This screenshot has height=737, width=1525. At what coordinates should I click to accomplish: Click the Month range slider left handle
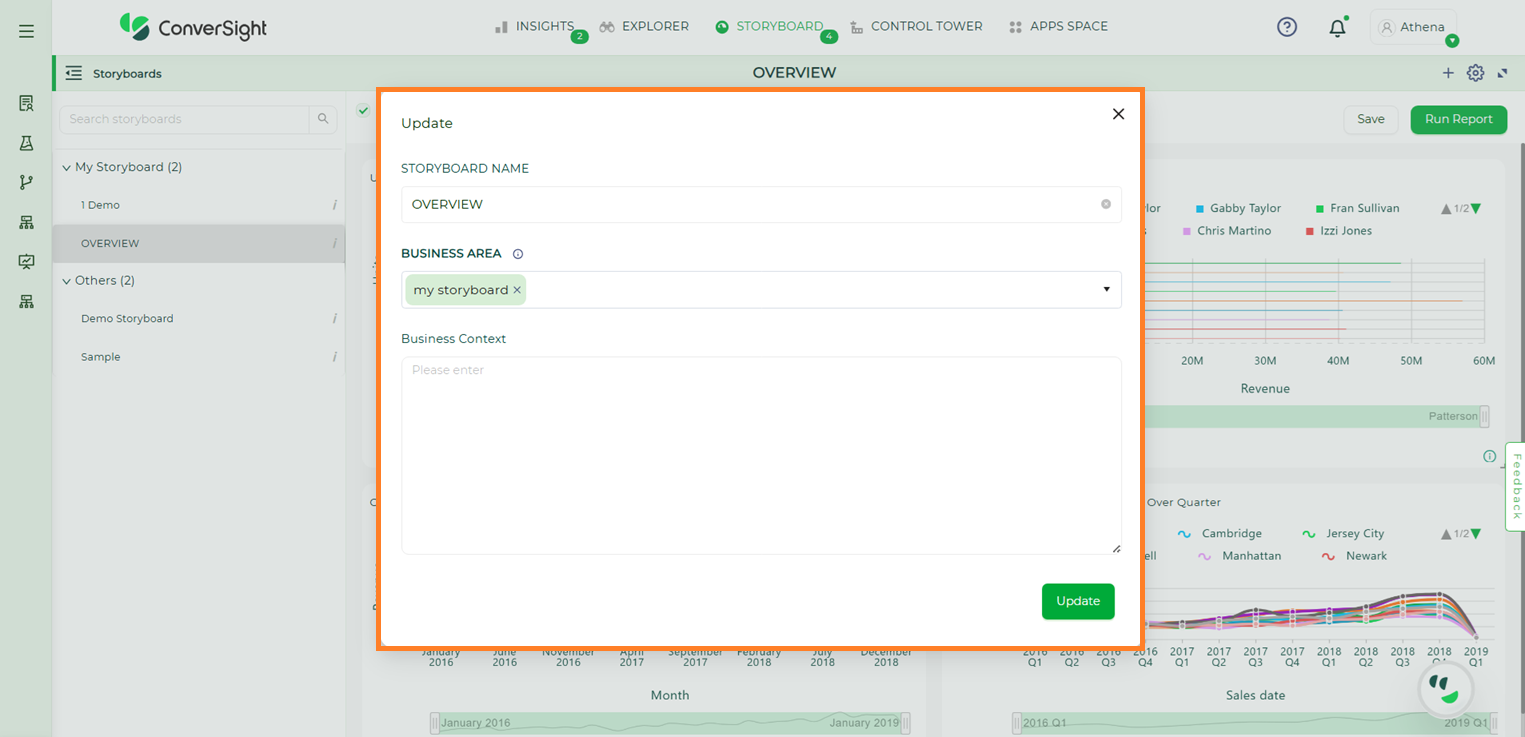[435, 723]
